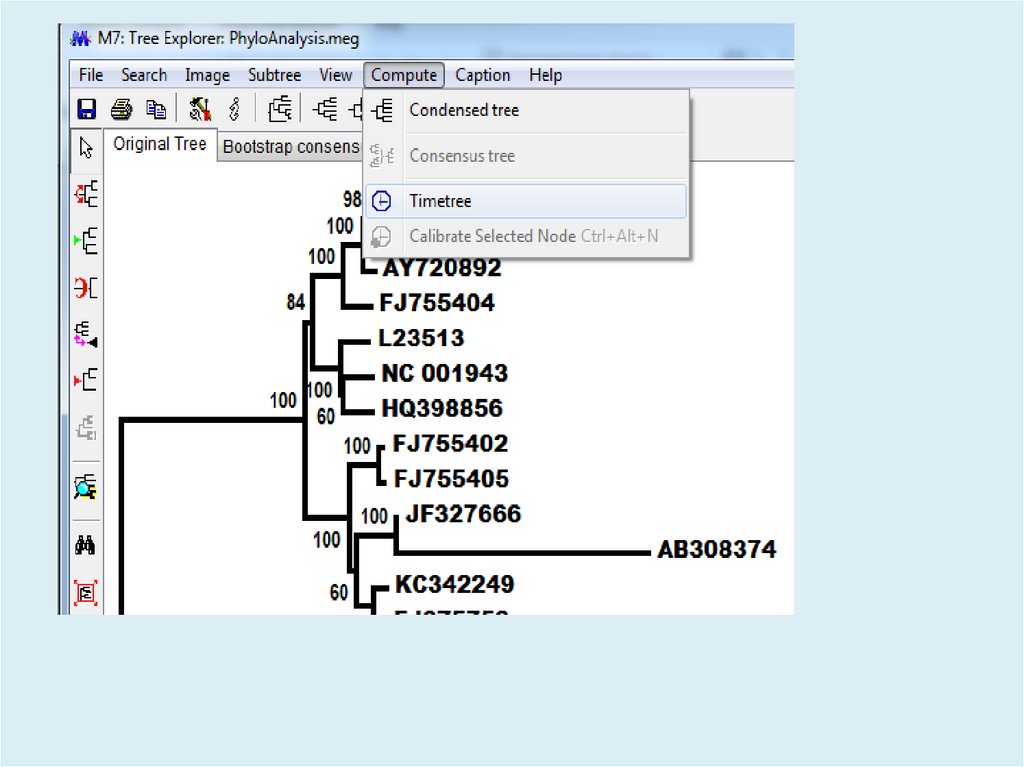
Task: Click the red flip subtree tool
Action: click(87, 288)
